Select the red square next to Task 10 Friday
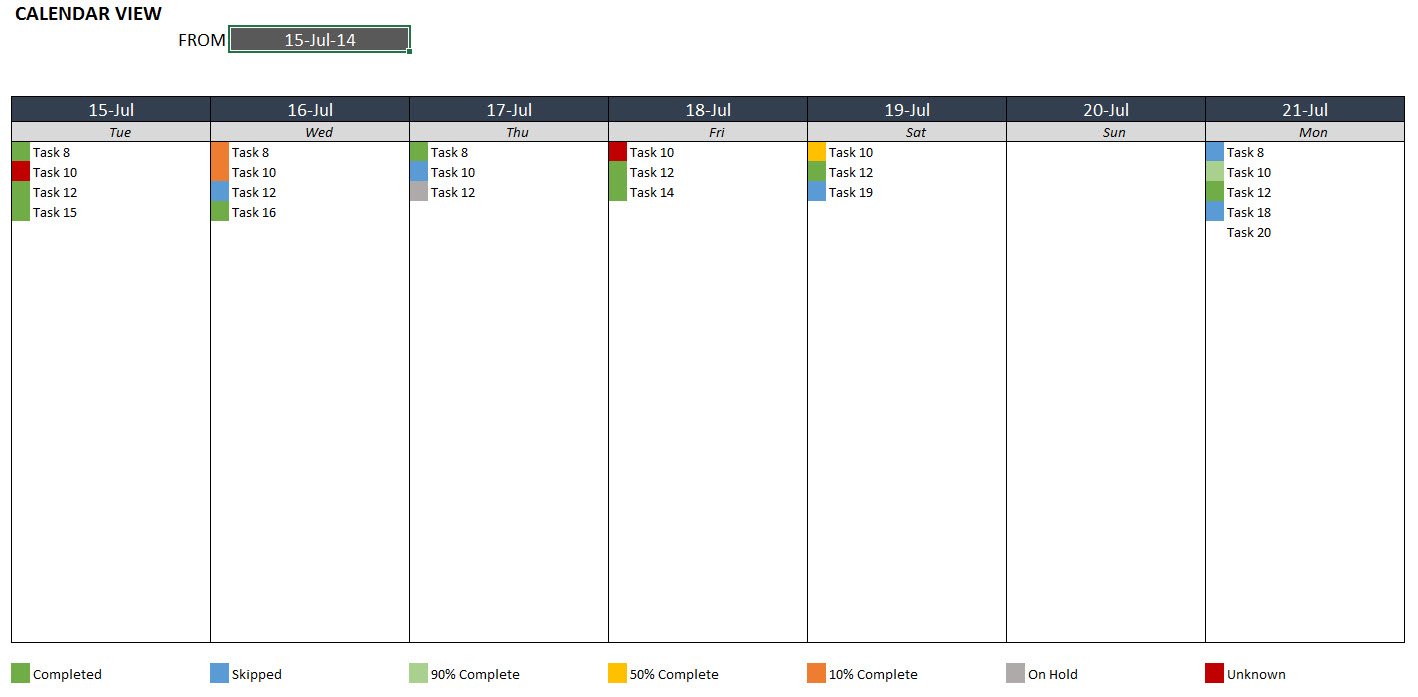Viewport: 1418px width, 697px height. 619,152
